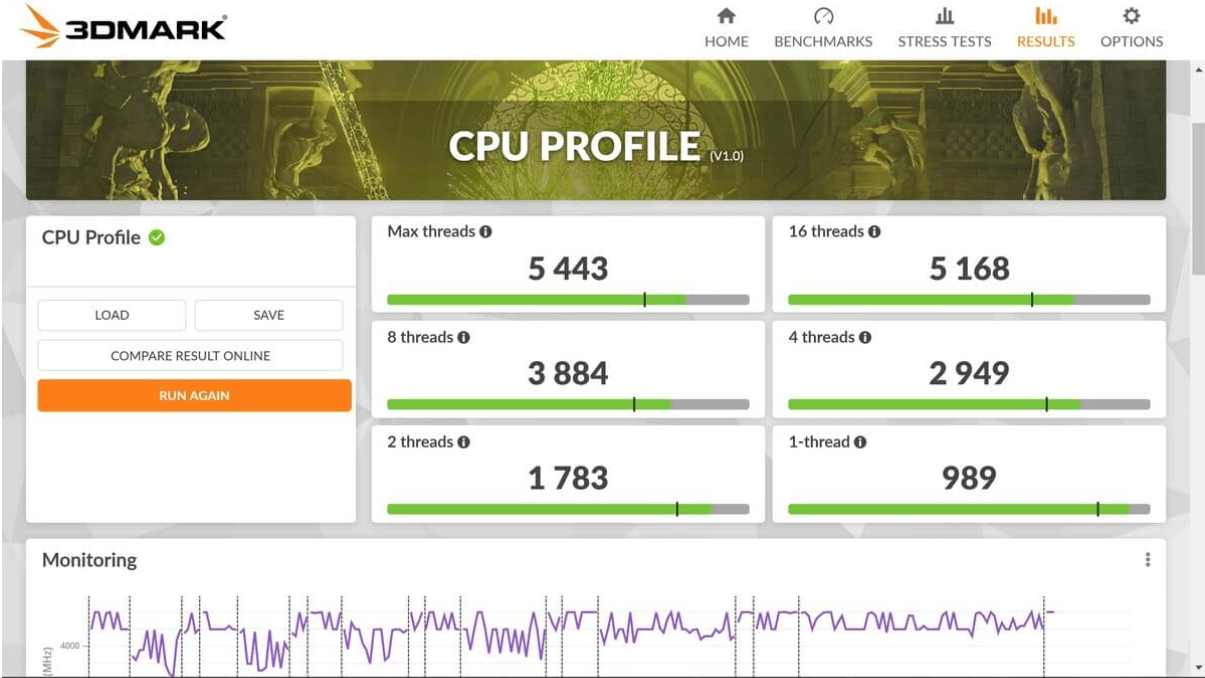
Task: Click the 2 threads score 1 783
Action: pos(568,478)
